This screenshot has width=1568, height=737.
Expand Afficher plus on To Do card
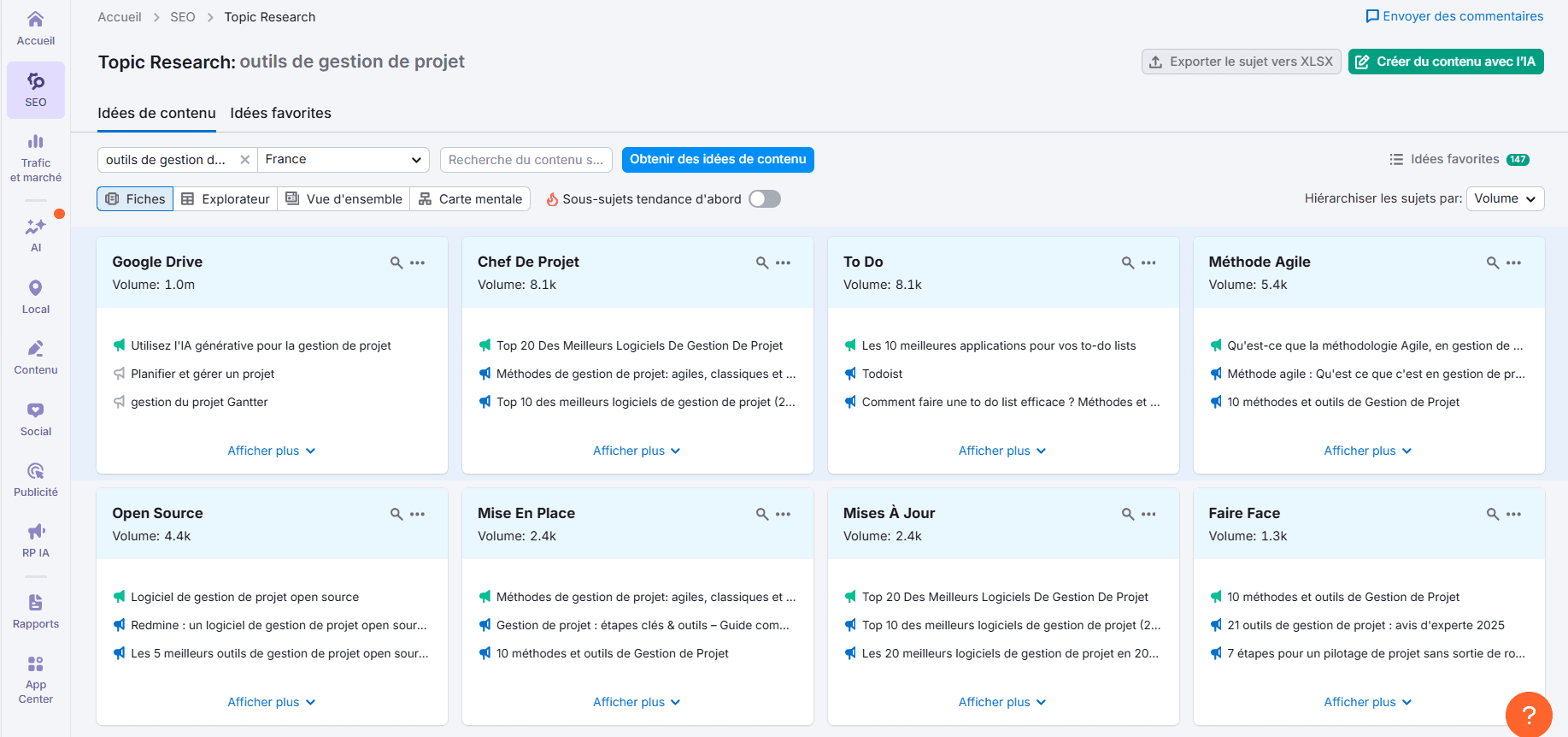click(1002, 451)
